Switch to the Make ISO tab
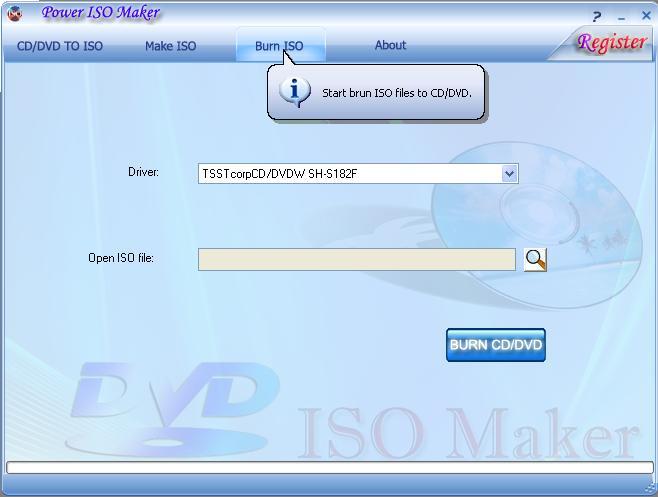Viewport: 658px width, 497px height. (x=170, y=46)
